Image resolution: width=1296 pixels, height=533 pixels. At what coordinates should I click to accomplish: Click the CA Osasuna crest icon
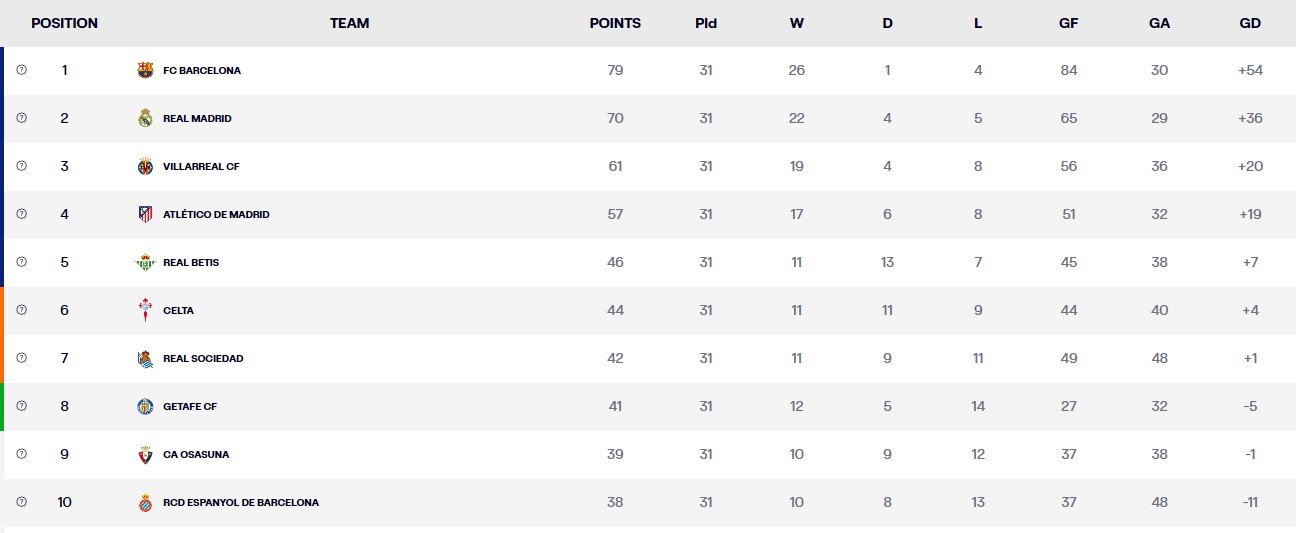click(145, 455)
